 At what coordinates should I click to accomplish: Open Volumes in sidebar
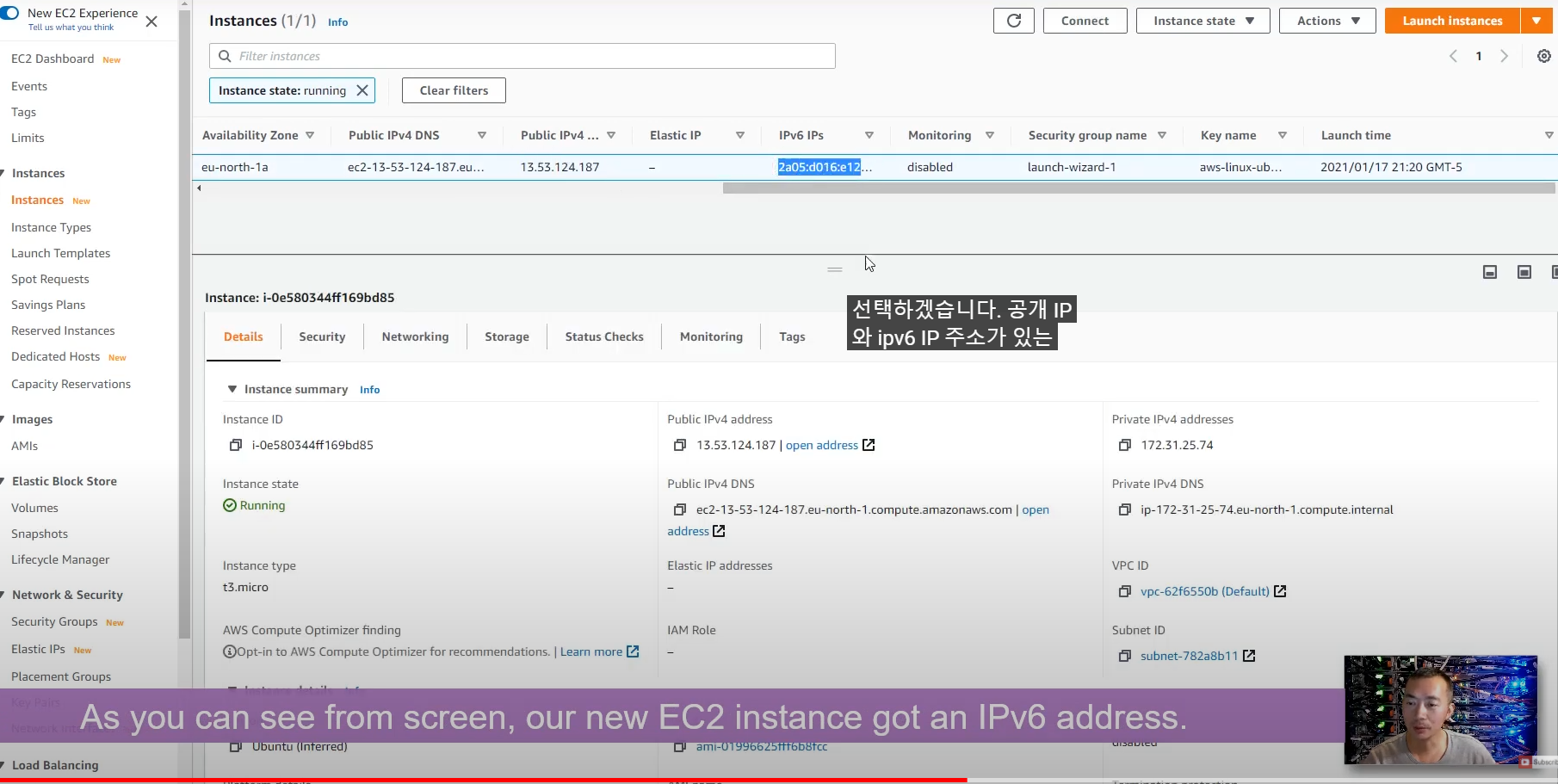[34, 508]
